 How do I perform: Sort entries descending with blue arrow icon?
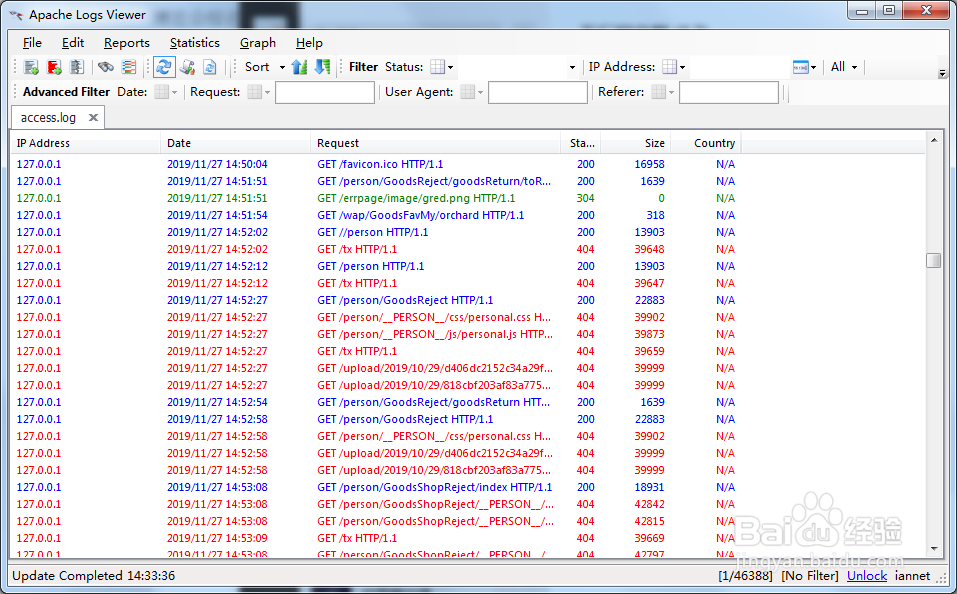[322, 66]
